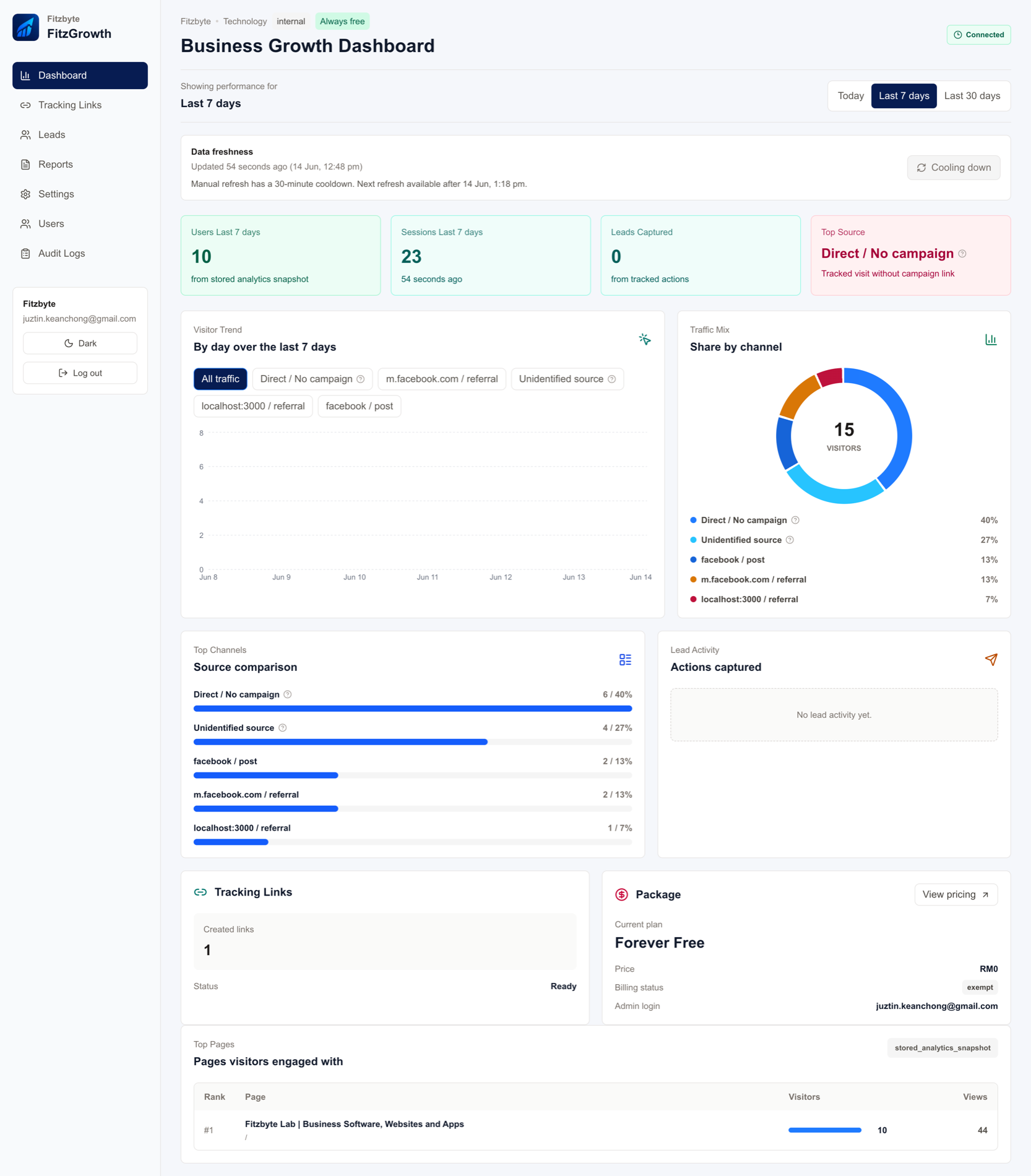The image size is (1031, 1176).
Task: Click the 15 visitors donut chart center
Action: pyautogui.click(x=843, y=436)
